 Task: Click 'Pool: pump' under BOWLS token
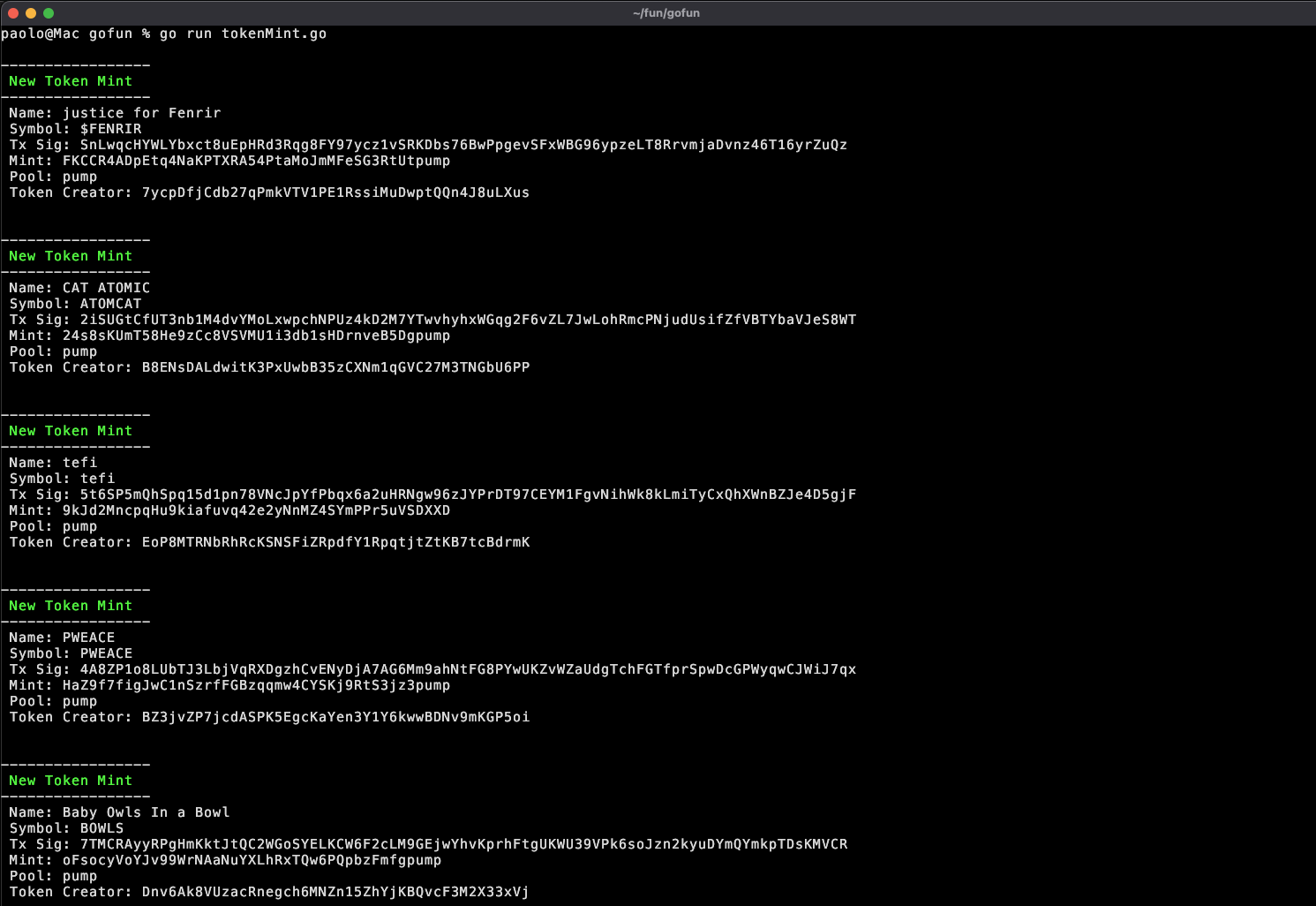tap(53, 876)
